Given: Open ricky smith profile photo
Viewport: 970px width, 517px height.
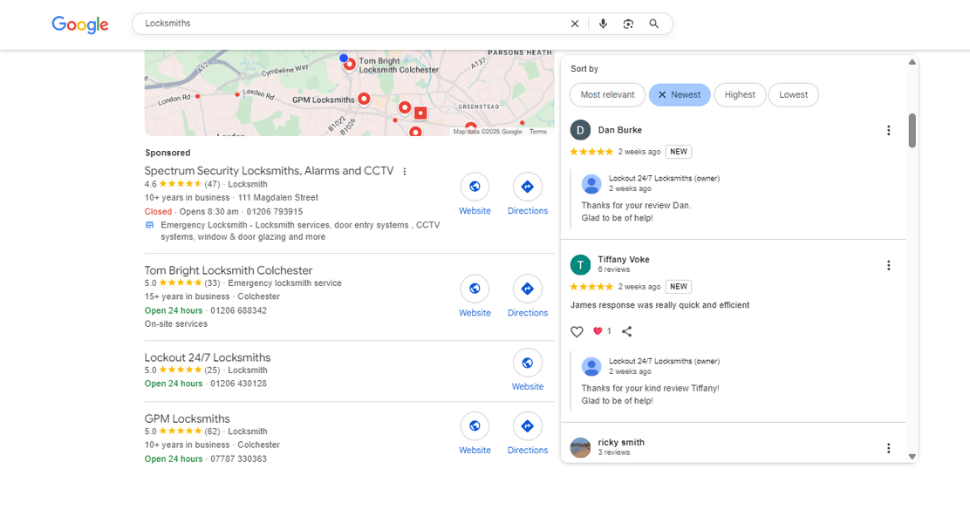Looking at the screenshot, I should click(580, 447).
